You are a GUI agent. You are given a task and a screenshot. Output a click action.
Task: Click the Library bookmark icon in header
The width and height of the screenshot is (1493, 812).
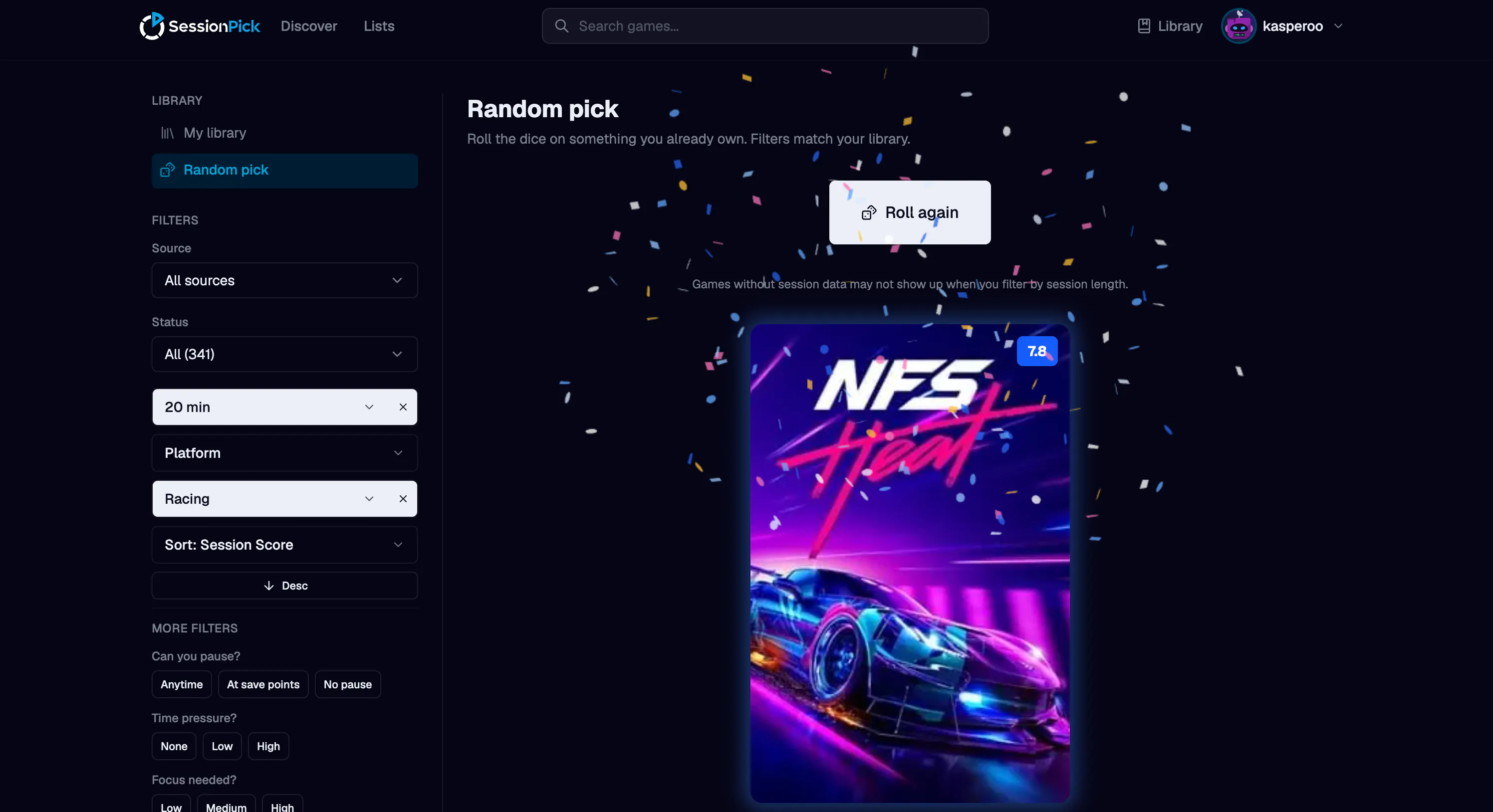(1144, 26)
